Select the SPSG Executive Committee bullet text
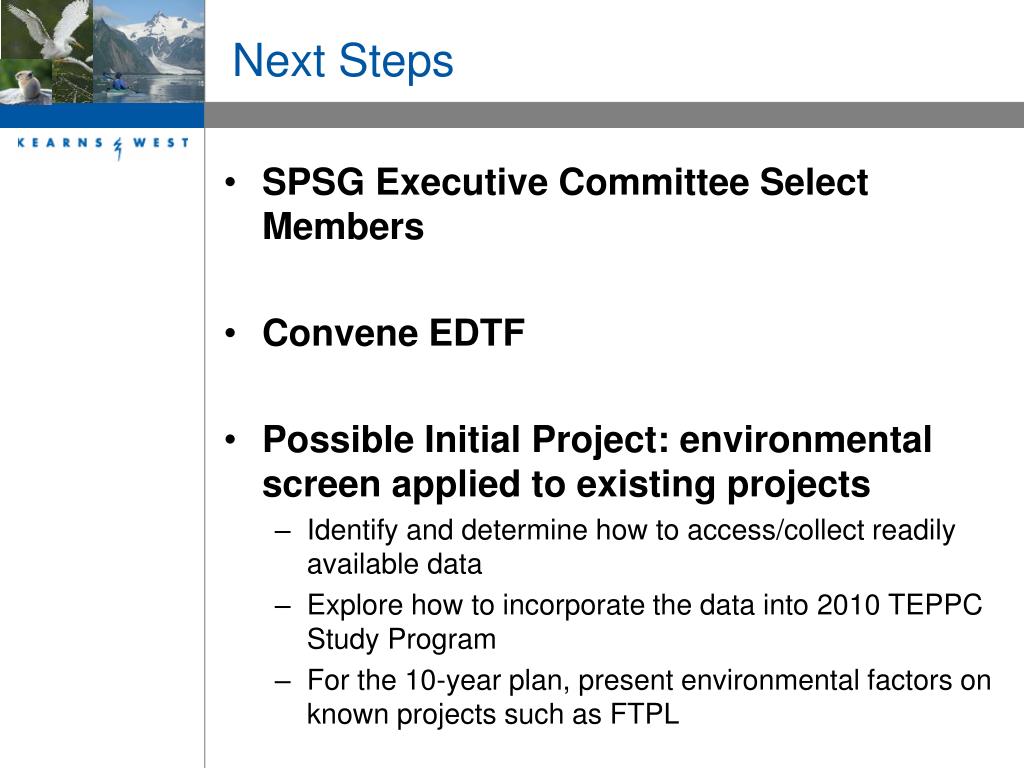 click(x=565, y=204)
